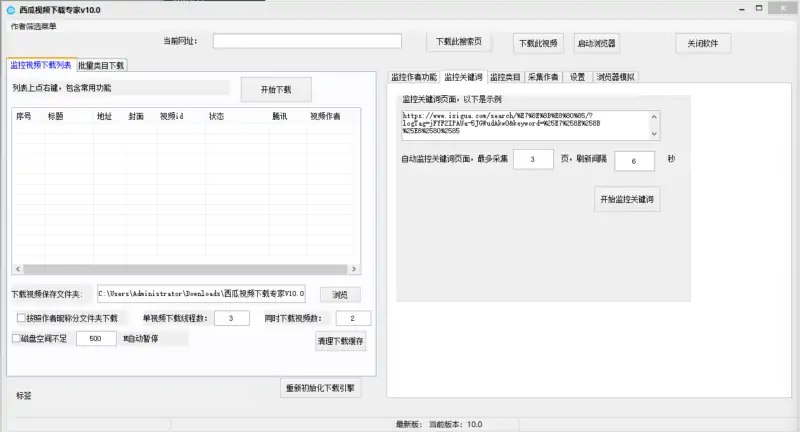Image resolution: width=800 pixels, height=432 pixels.
Task: Click the 刷新间隔 seconds field
Action: [634, 161]
